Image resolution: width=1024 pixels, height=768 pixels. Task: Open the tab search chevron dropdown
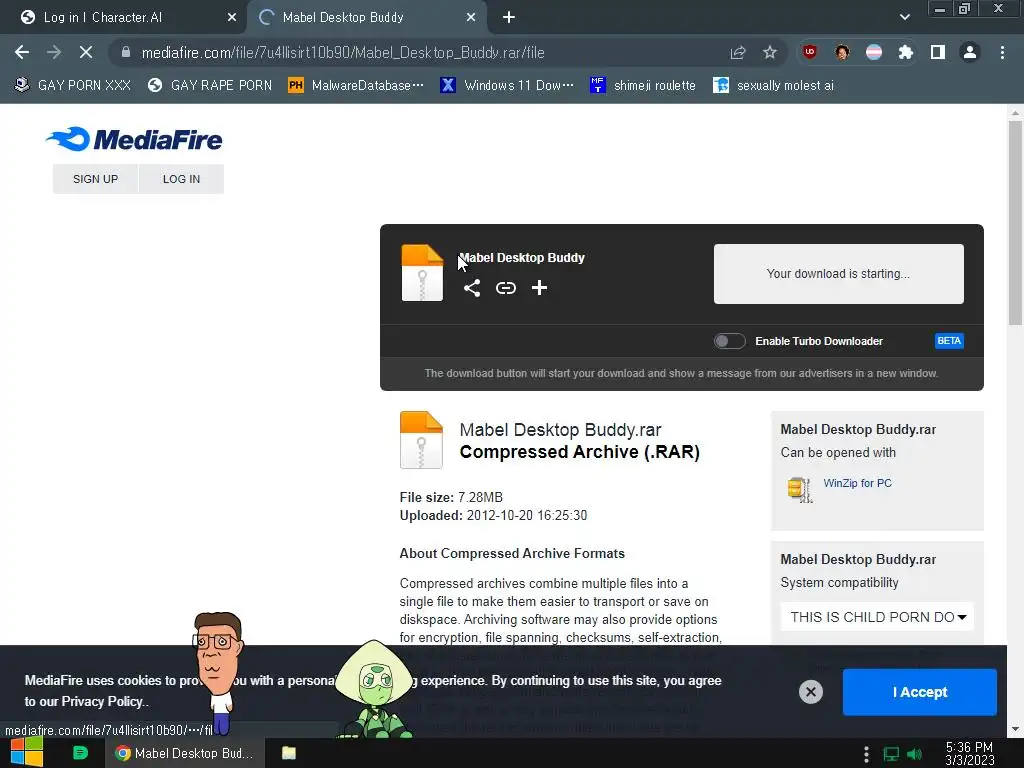(x=904, y=17)
